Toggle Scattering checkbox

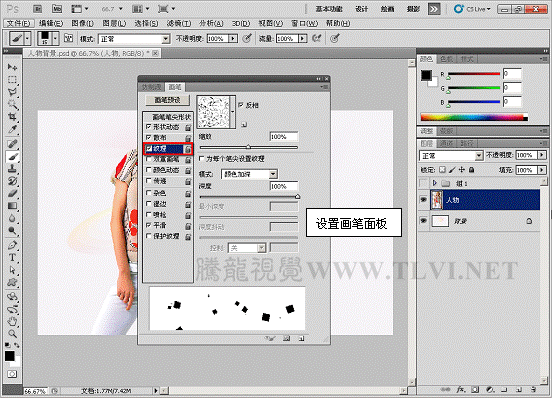click(149, 137)
